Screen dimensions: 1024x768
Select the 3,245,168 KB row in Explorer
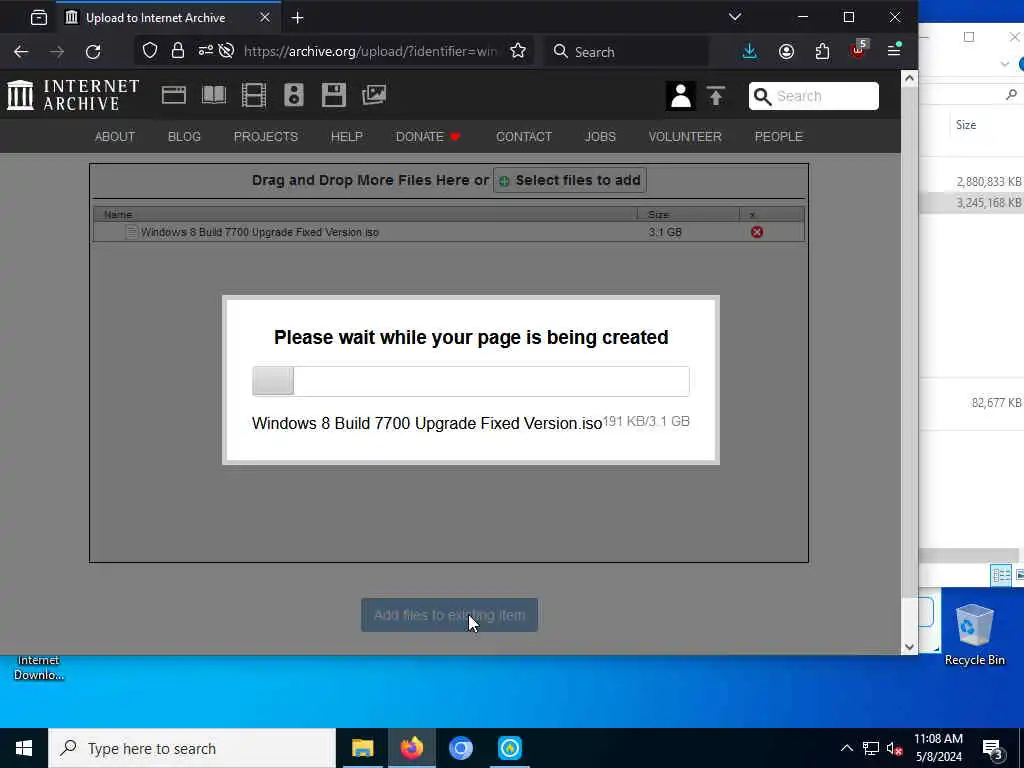tap(972, 202)
